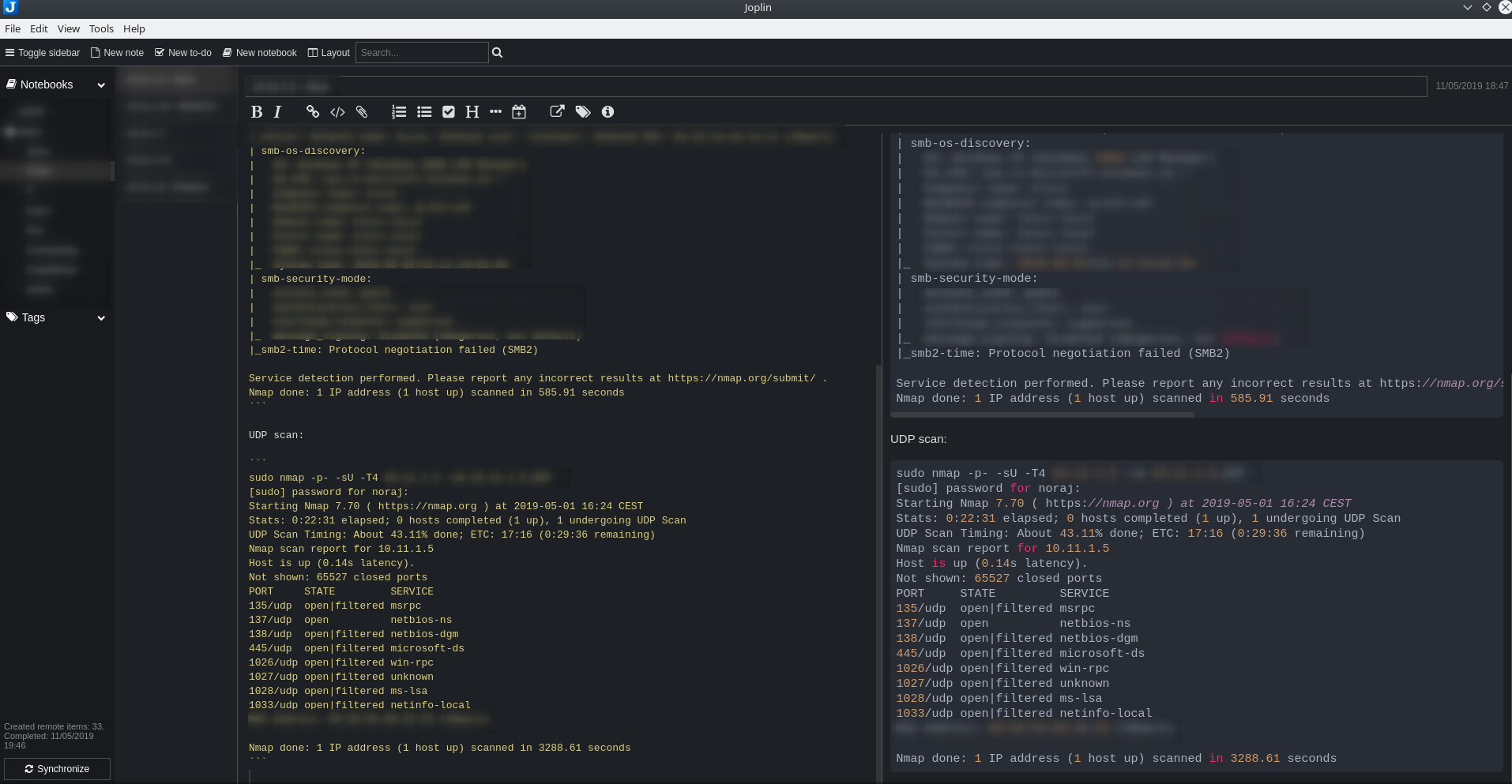
Task: Insert a heading
Action: click(x=472, y=111)
